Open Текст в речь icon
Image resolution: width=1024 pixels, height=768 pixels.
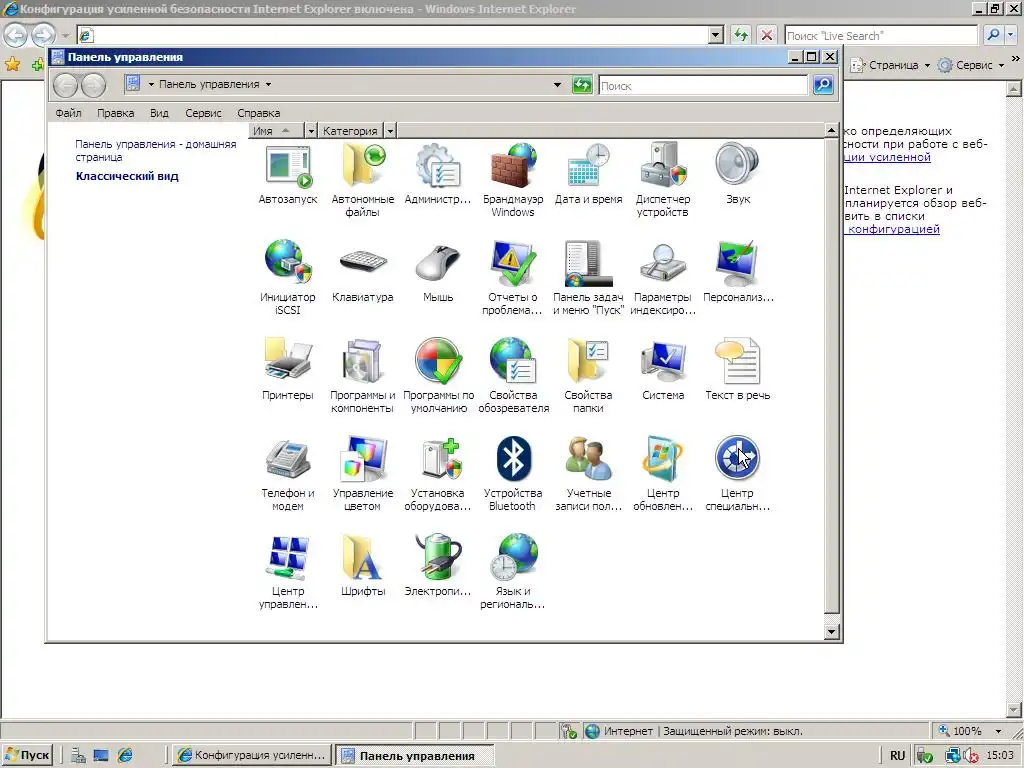737,370
